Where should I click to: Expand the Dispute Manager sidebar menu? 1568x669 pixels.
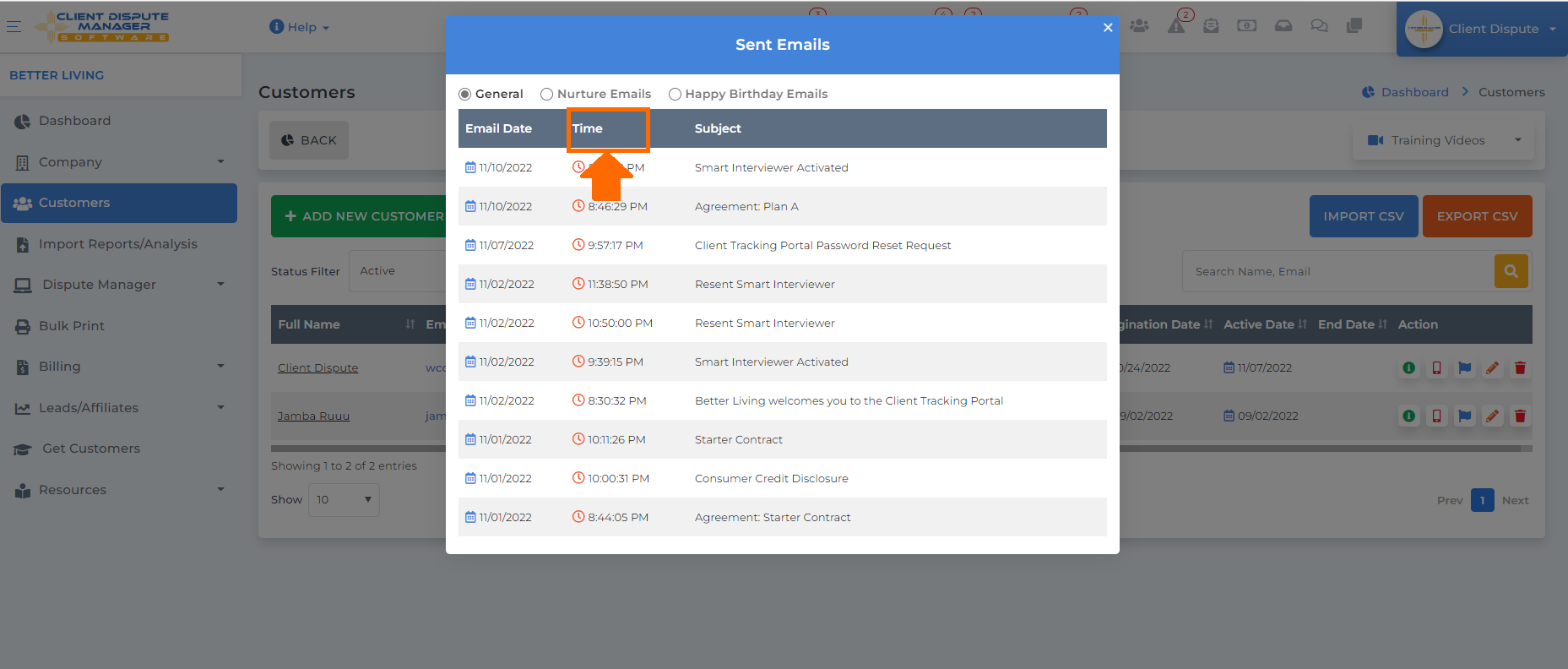click(x=118, y=285)
